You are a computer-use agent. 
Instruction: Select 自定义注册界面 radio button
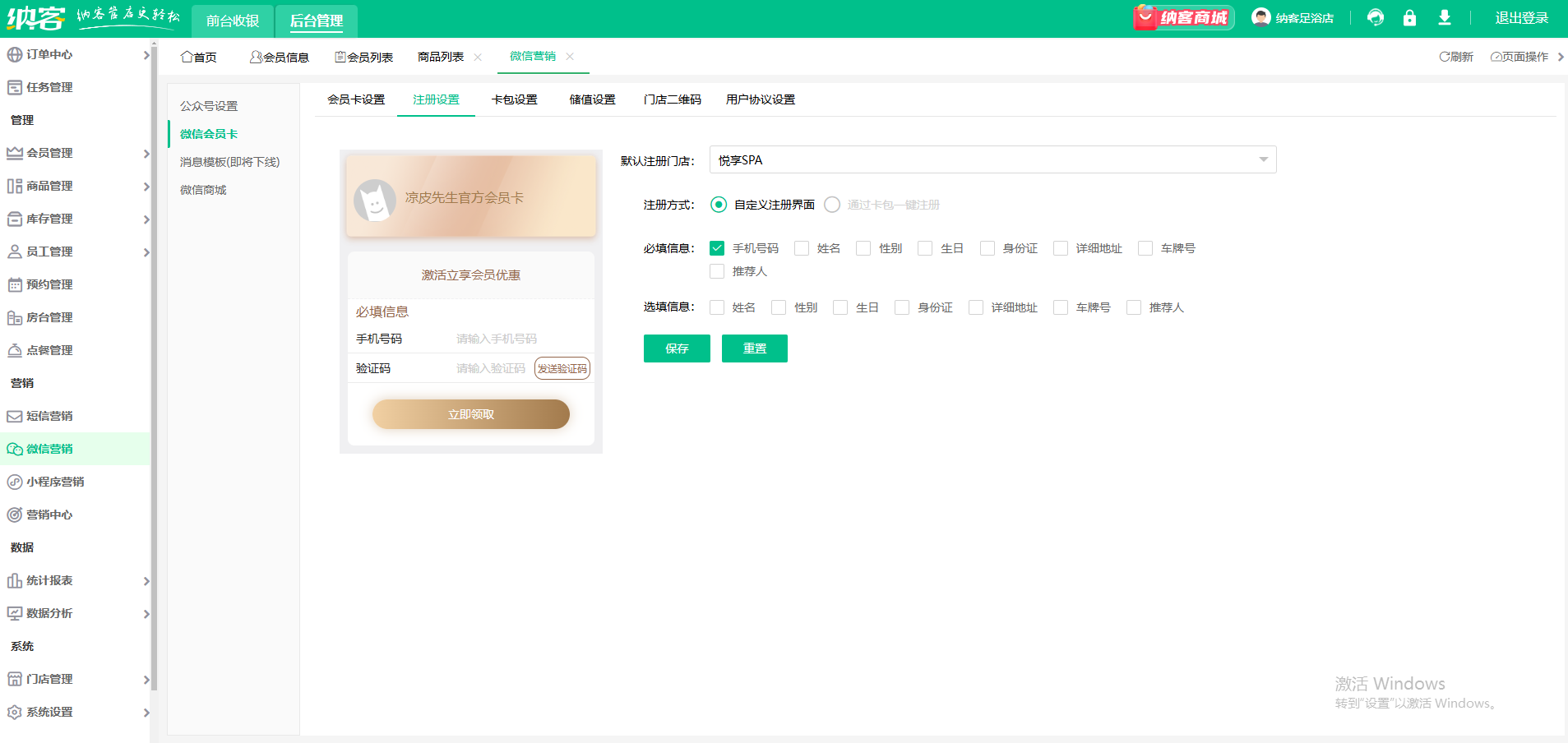tap(719, 205)
